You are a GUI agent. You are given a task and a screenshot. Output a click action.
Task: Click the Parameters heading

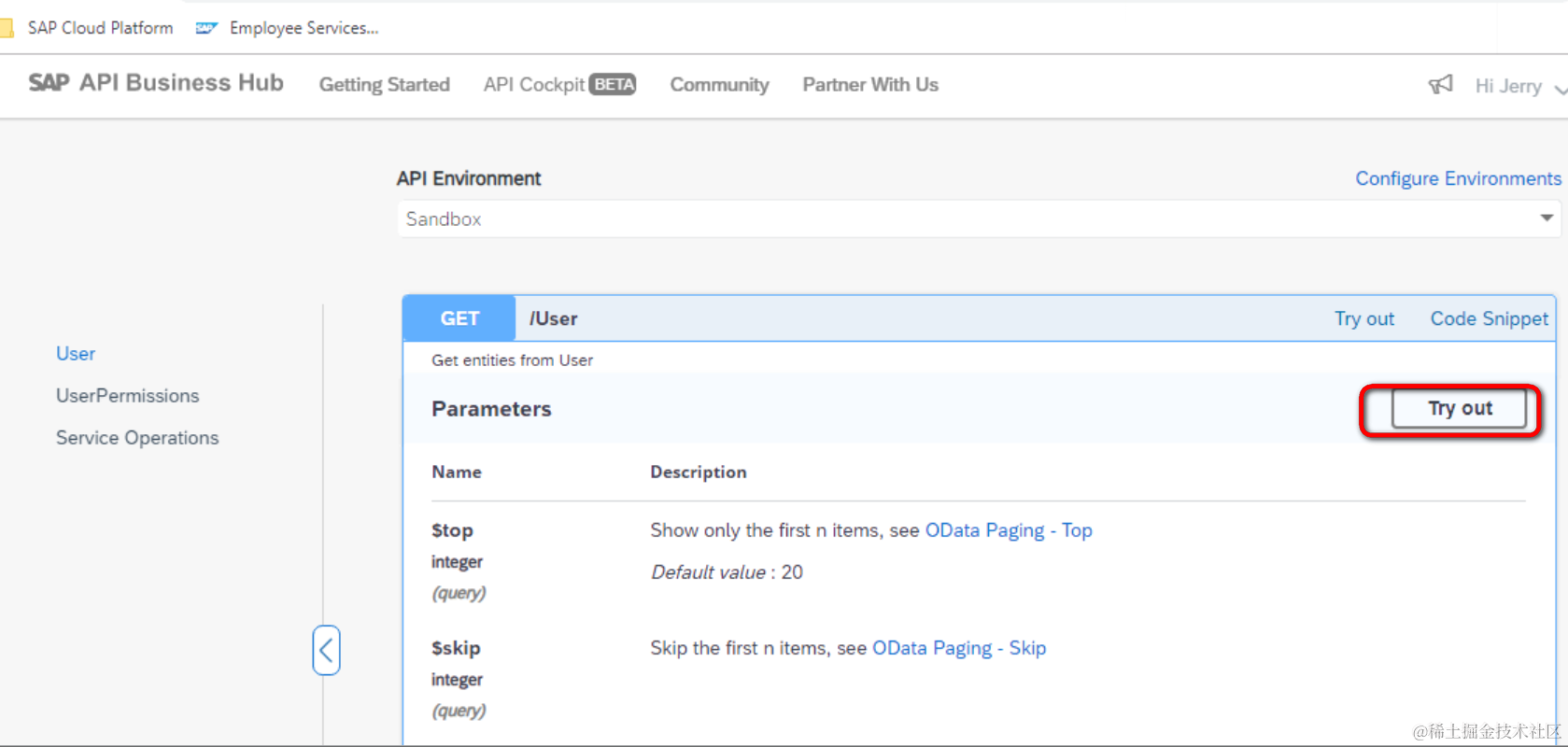click(491, 409)
